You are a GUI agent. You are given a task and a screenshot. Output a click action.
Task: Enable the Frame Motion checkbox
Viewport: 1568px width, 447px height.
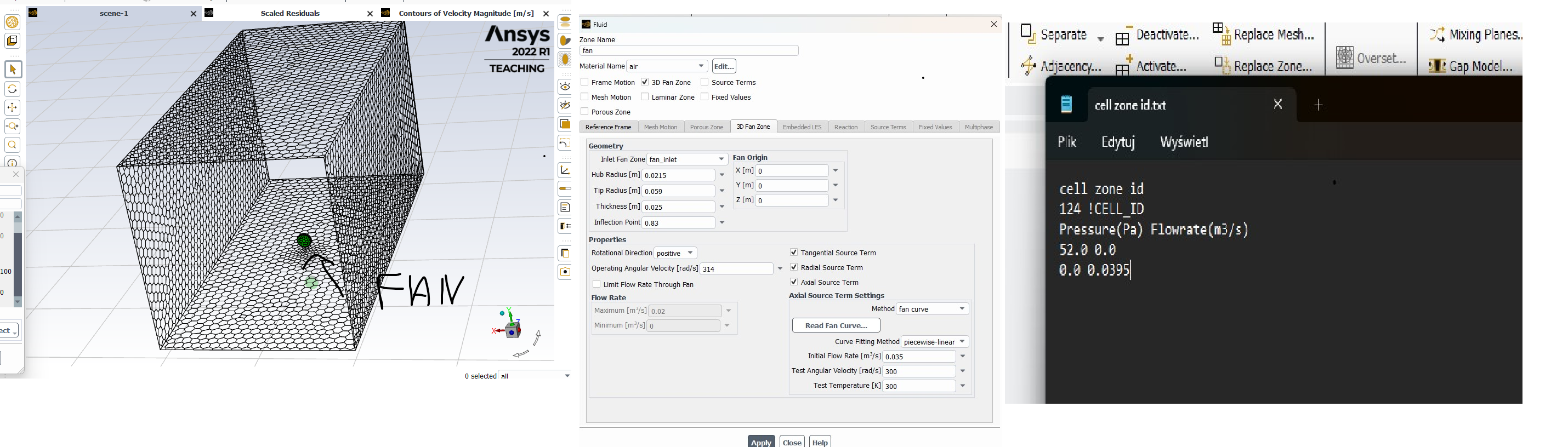pos(584,82)
